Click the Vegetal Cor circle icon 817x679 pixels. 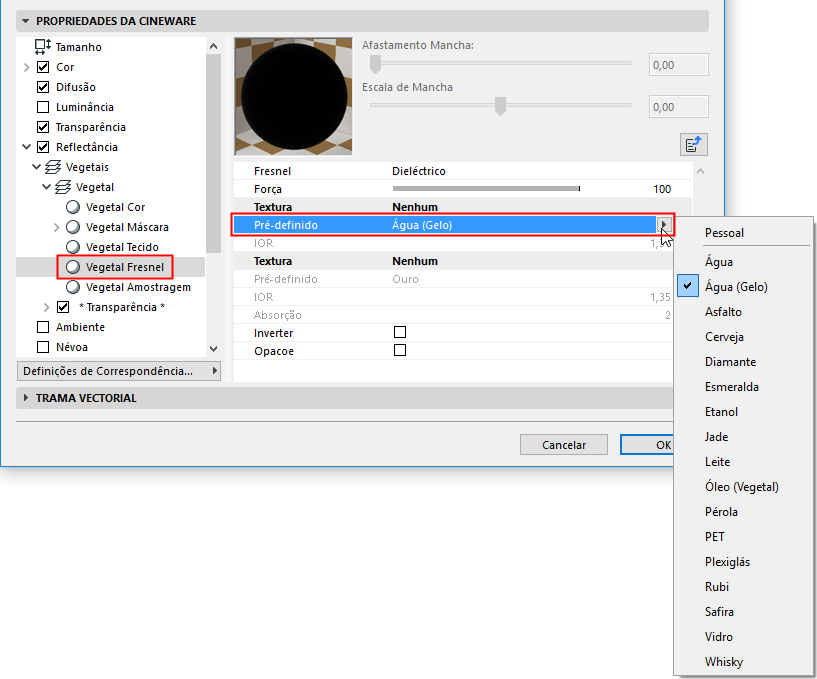[x=73, y=207]
